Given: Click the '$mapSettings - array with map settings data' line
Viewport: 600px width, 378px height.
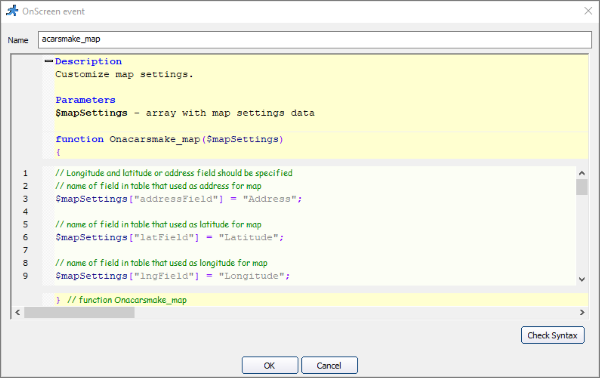Looking at the screenshot, I should (x=185, y=113).
